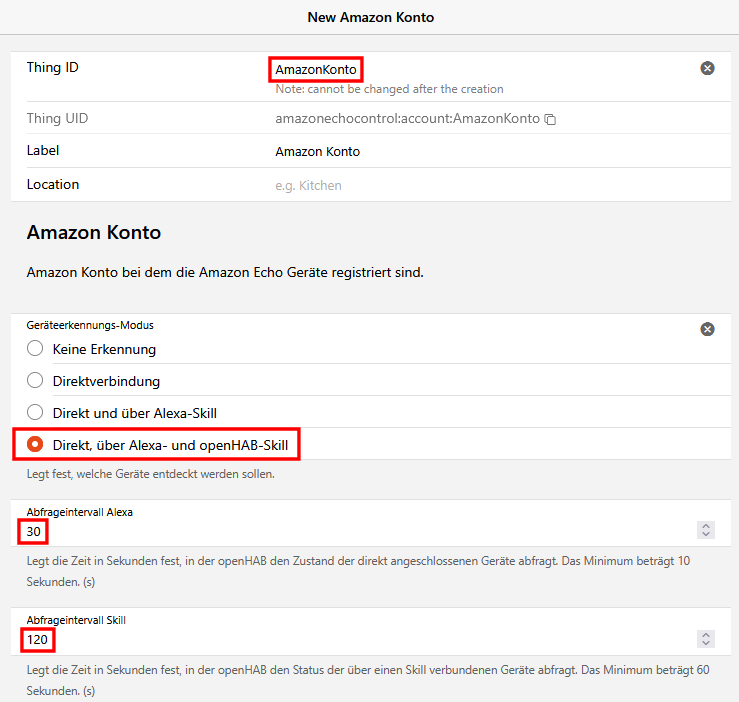The height and width of the screenshot is (702, 739).
Task: Copy the Thing UID to clipboard
Action: [550, 119]
